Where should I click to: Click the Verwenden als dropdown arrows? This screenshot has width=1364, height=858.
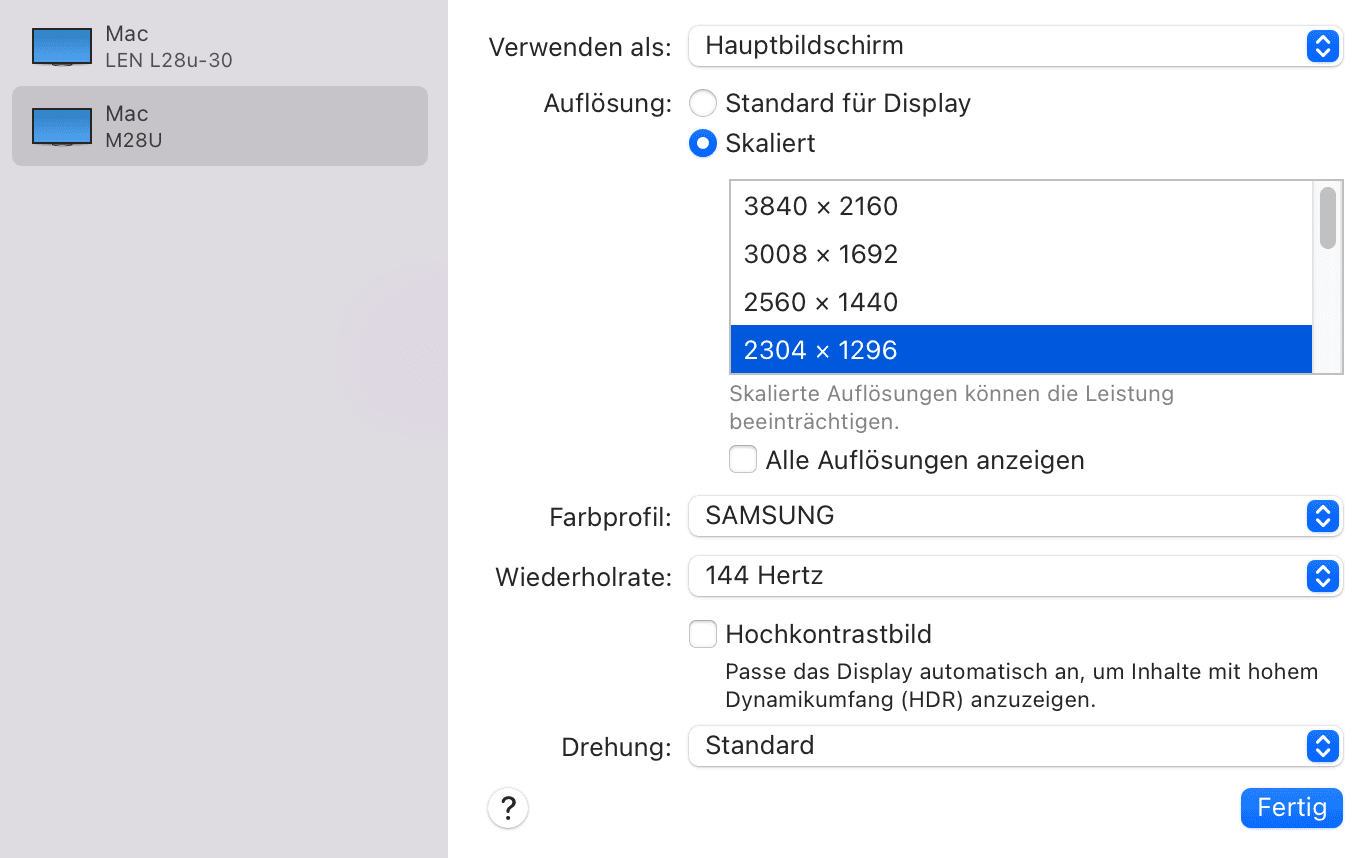[1322, 46]
